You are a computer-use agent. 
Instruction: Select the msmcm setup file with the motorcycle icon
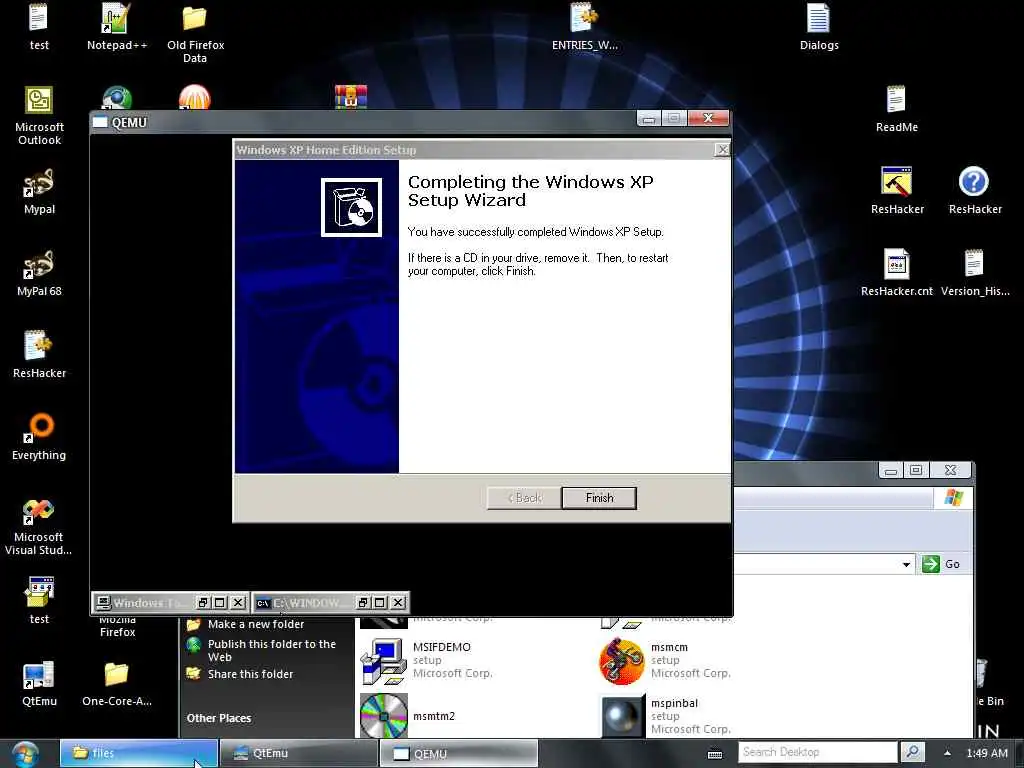[x=665, y=660]
